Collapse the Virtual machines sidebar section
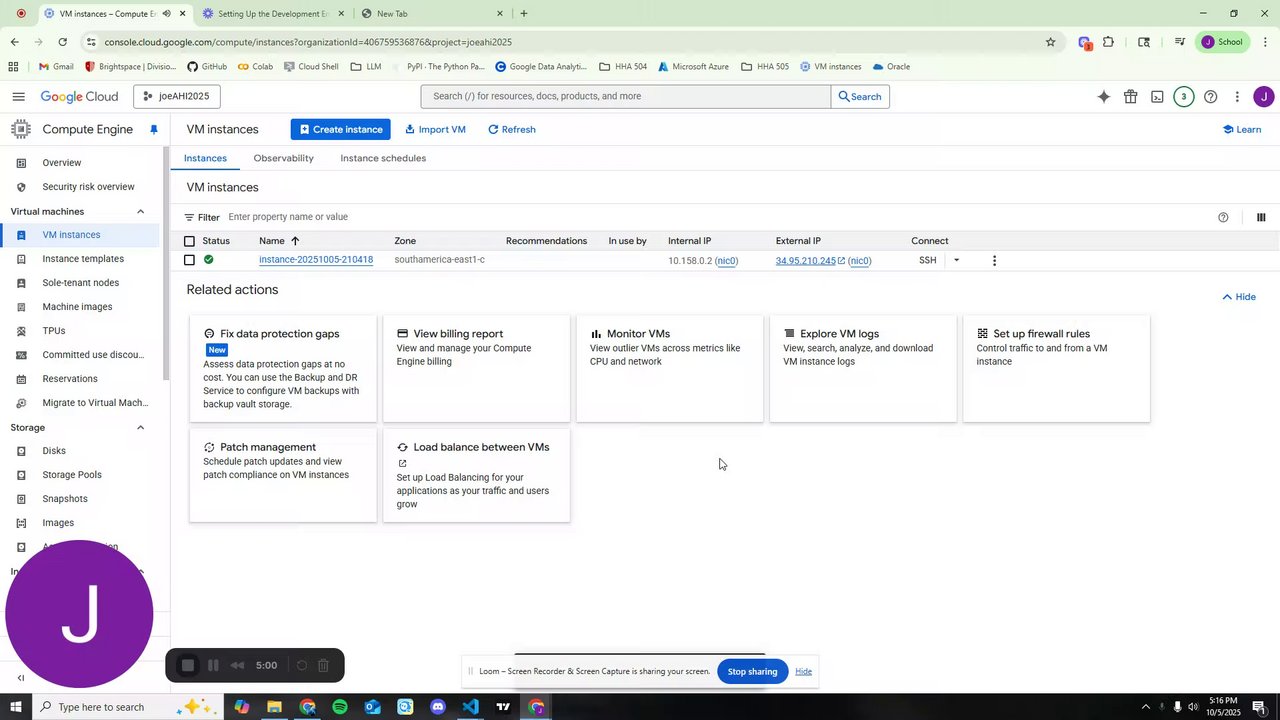Viewport: 1280px width, 720px height. point(140,212)
